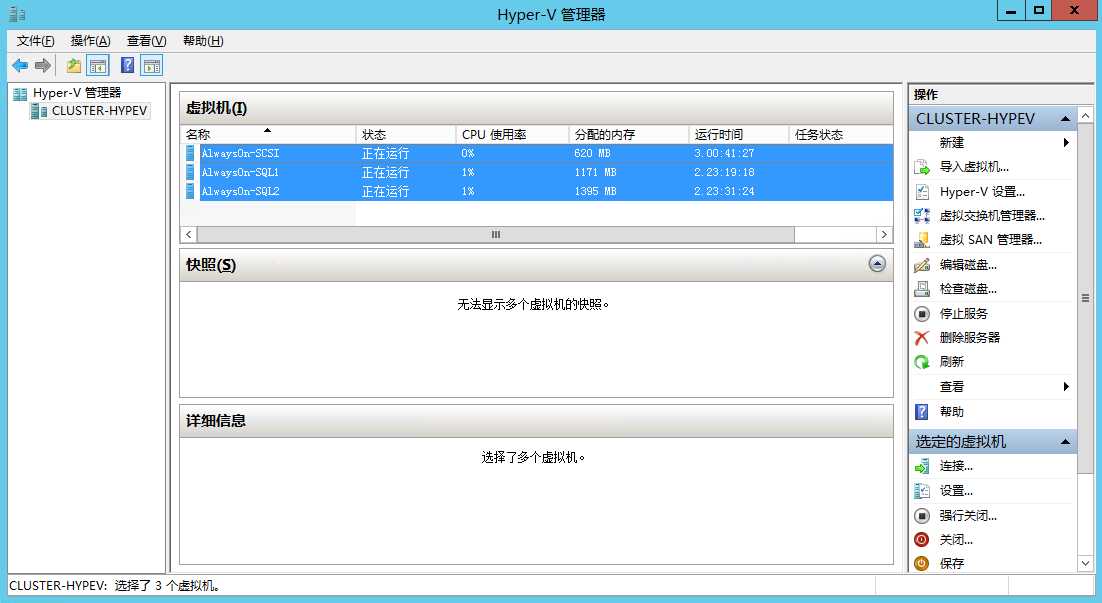
Task: Click the CLUSTER-HYPEV server icon in tree
Action: [39, 111]
